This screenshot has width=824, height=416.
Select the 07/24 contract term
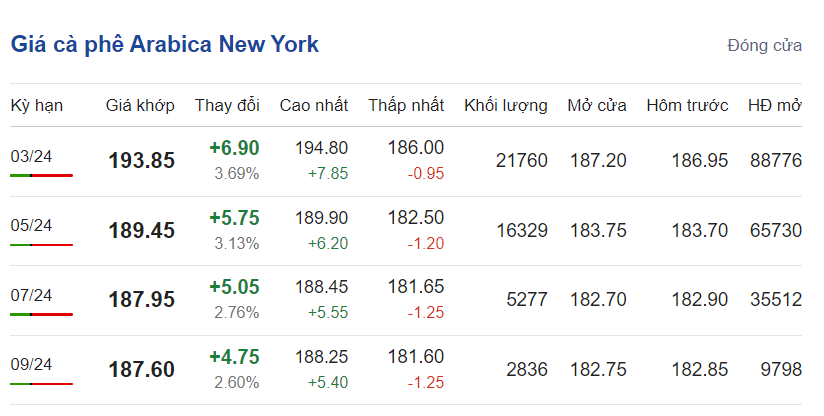pos(31,295)
